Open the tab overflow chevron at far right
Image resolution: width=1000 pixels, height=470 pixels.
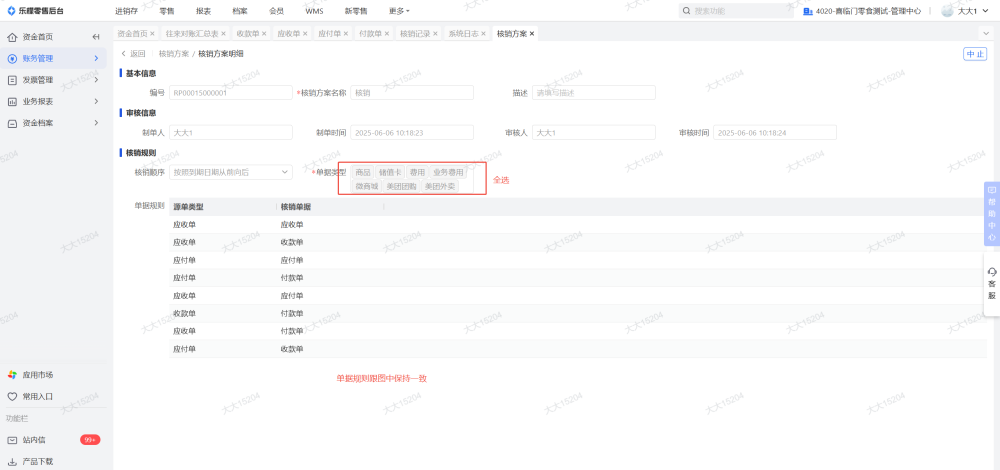tap(987, 33)
